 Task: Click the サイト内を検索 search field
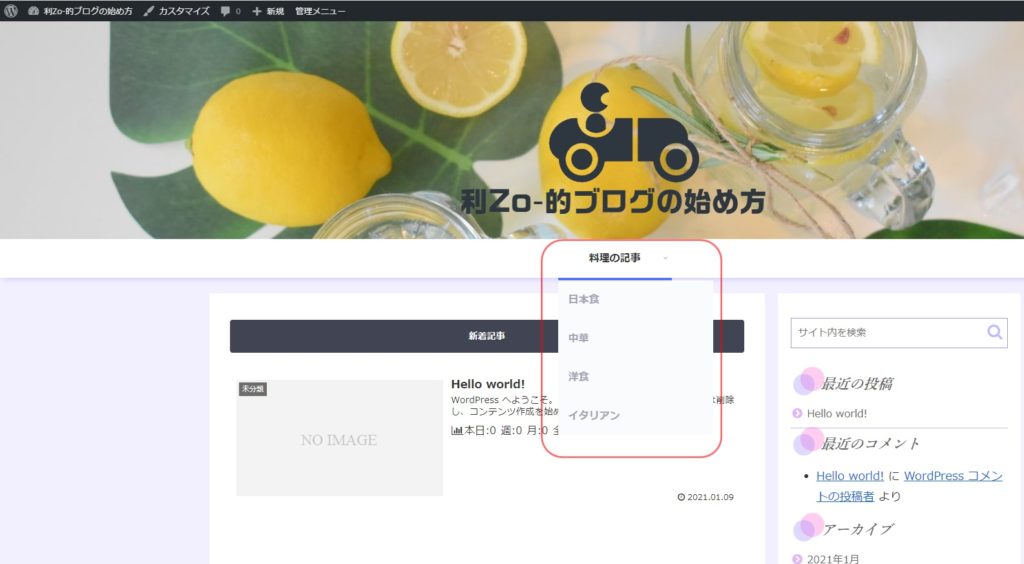[x=887, y=332]
